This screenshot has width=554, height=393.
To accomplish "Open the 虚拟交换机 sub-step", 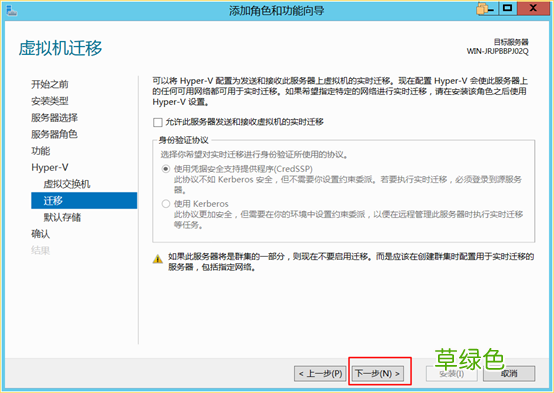I will tap(67, 184).
